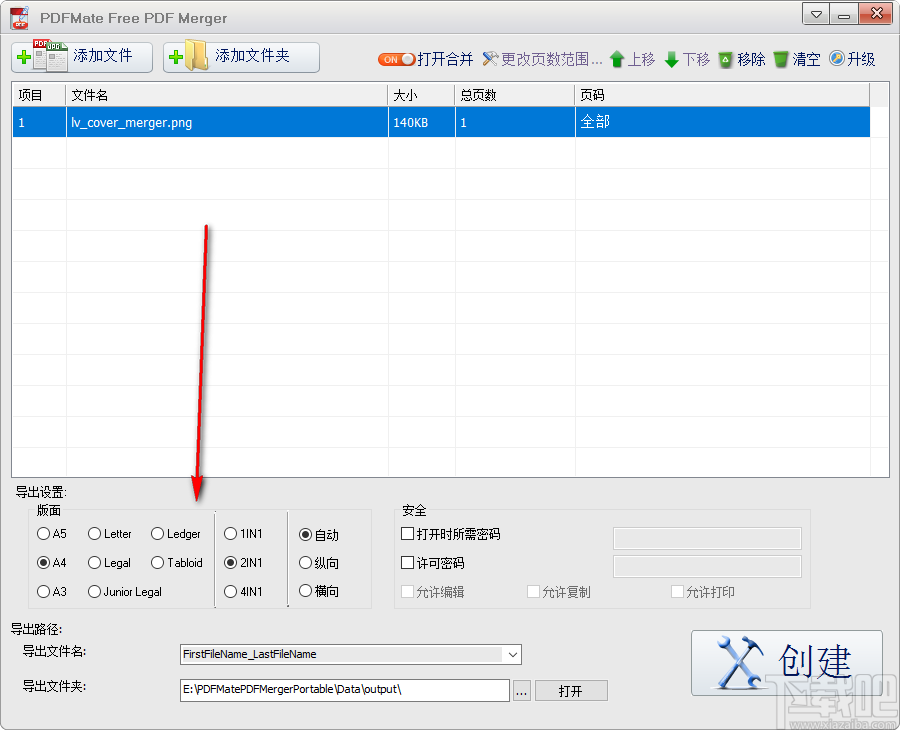Screen dimensions: 900x730
Task: Select the A3 paper size radio button
Action: click(43, 591)
